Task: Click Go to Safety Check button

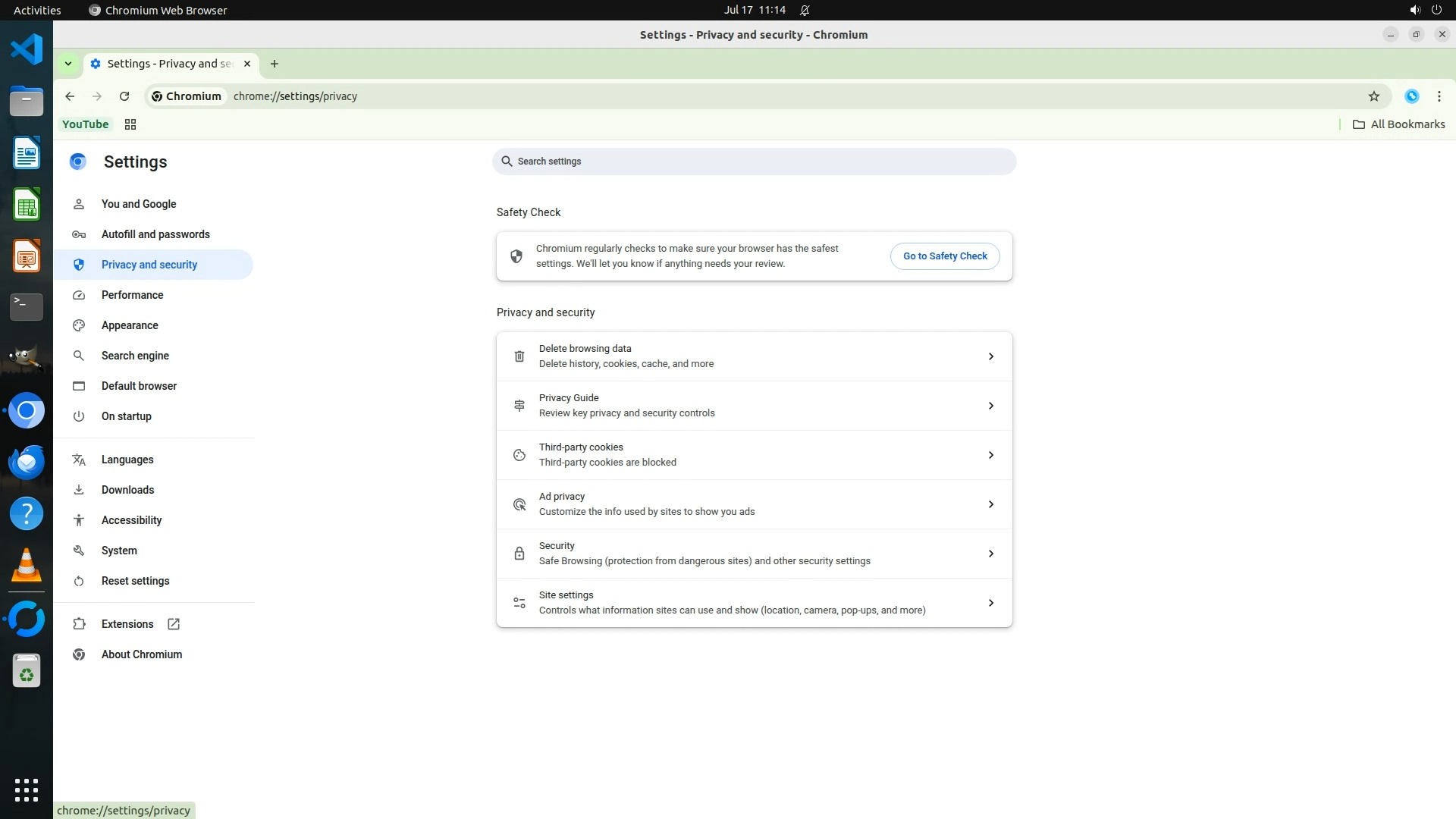Action: 944,256
